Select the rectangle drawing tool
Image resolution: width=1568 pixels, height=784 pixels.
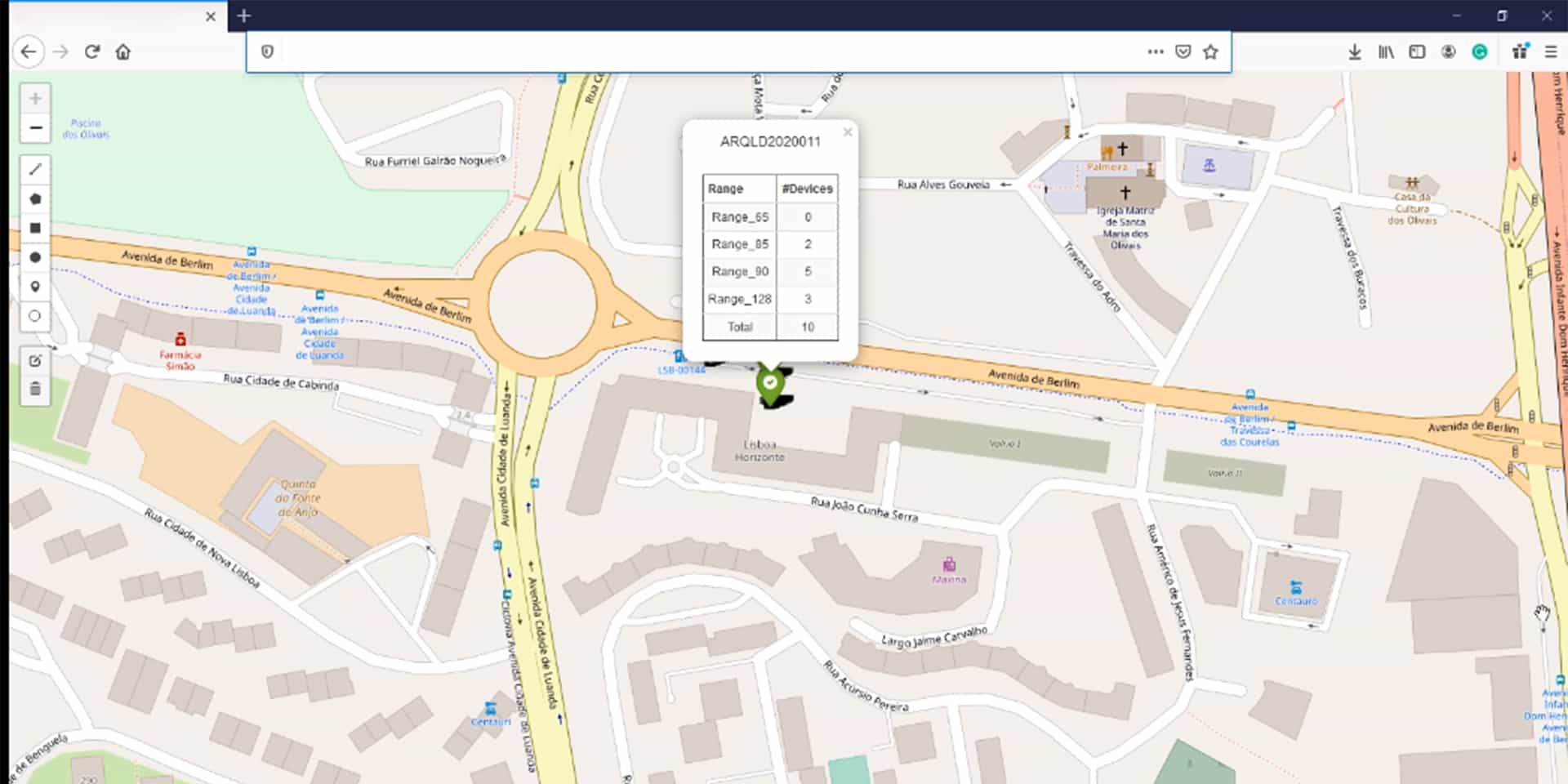(x=35, y=228)
